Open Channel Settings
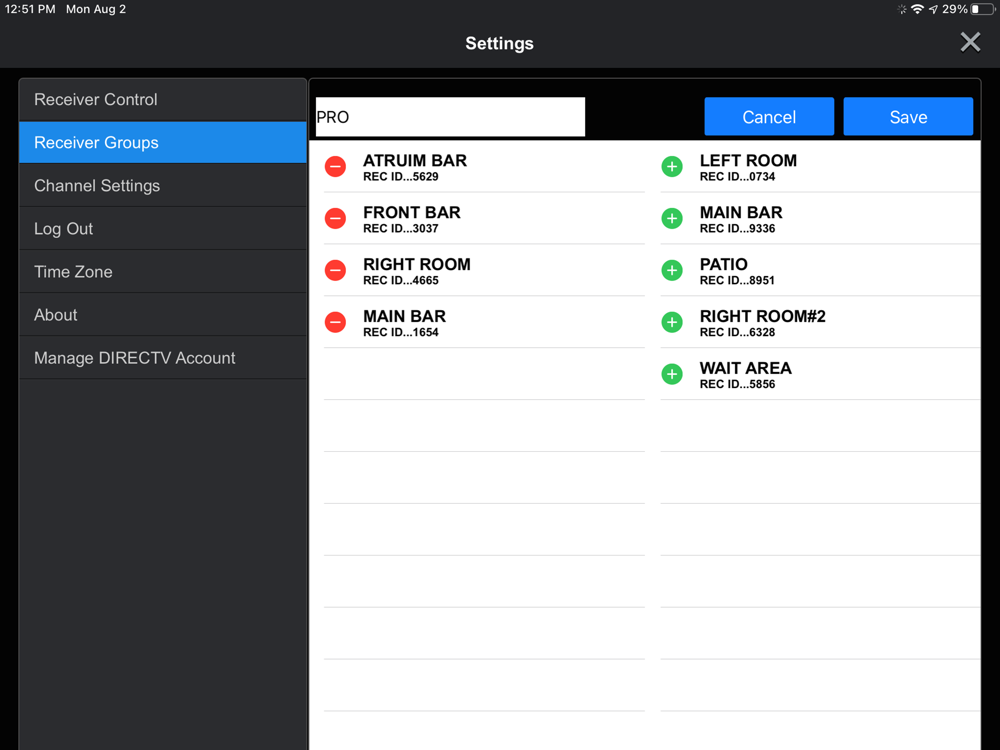Image resolution: width=1000 pixels, height=750 pixels. [163, 186]
